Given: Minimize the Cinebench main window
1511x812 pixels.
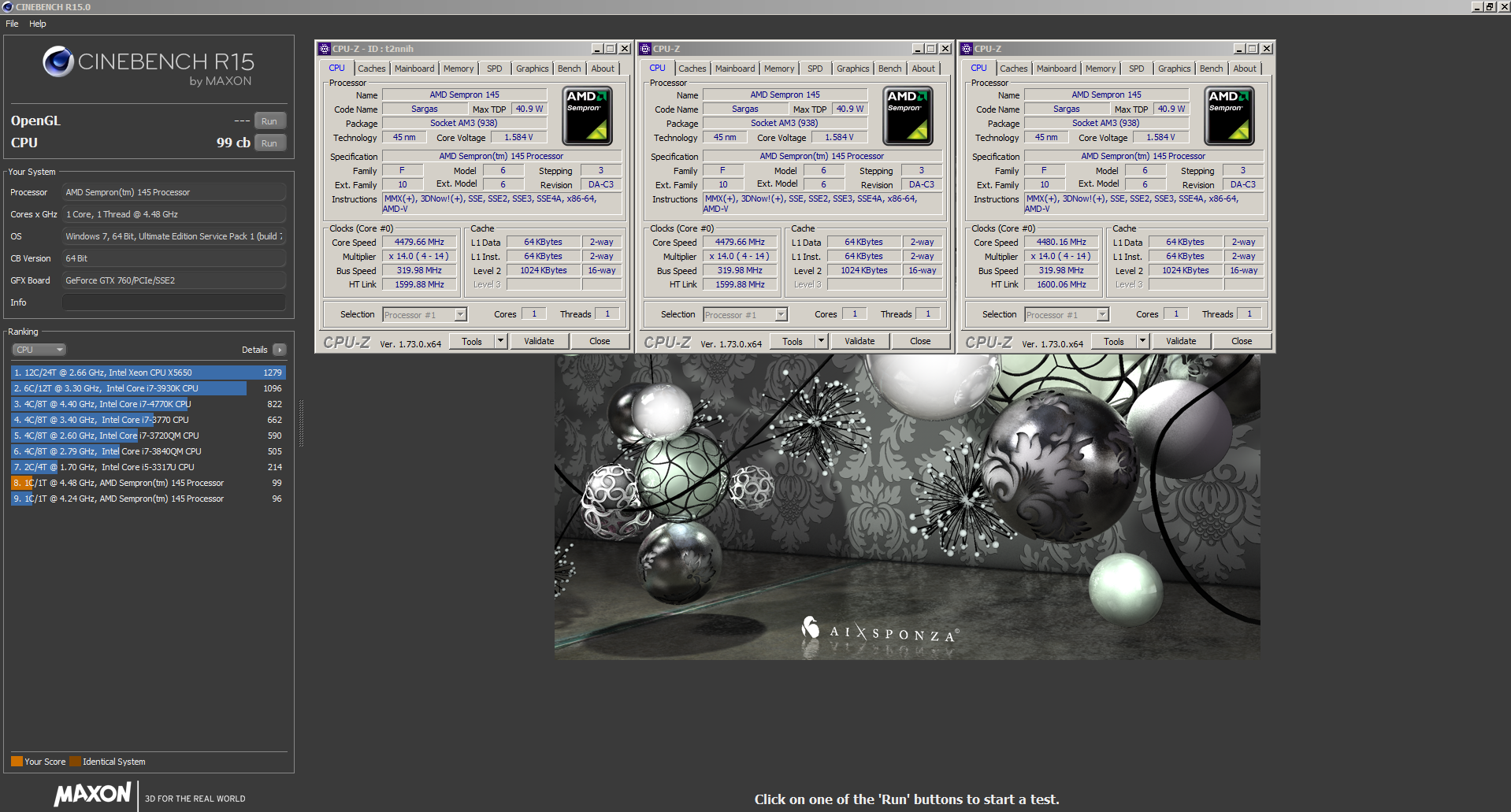Looking at the screenshot, I should click(x=1477, y=7).
